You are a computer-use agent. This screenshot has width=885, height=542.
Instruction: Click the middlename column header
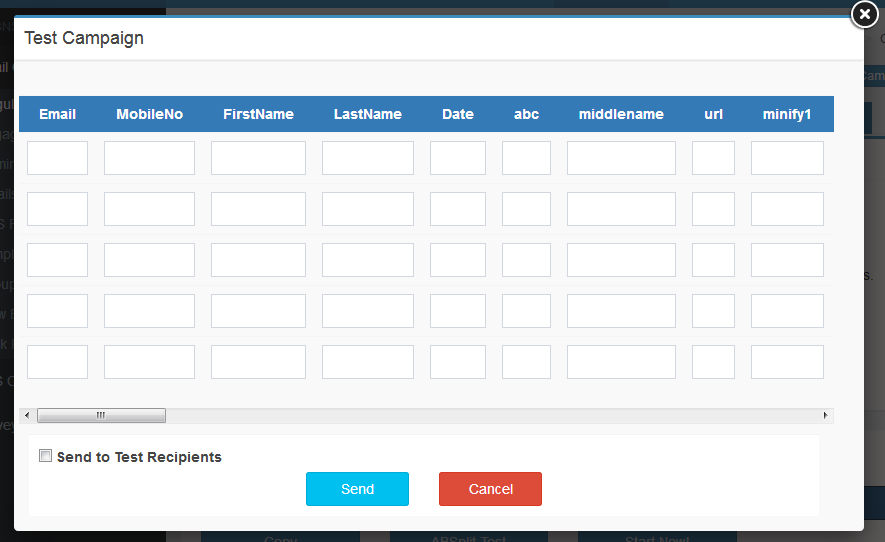click(x=621, y=114)
